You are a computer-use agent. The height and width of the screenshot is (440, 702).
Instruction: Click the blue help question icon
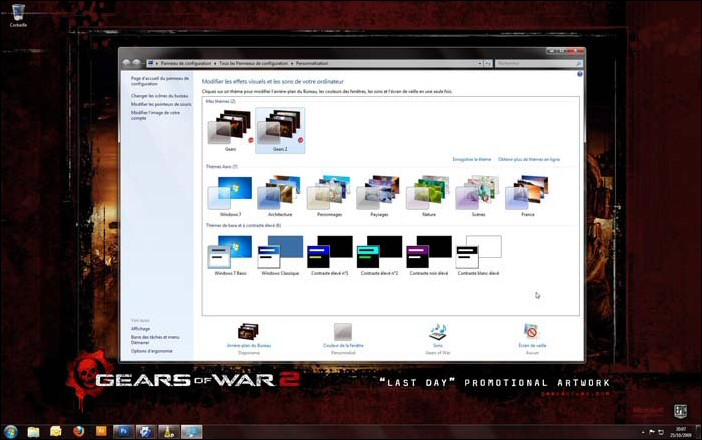pyautogui.click(x=580, y=74)
